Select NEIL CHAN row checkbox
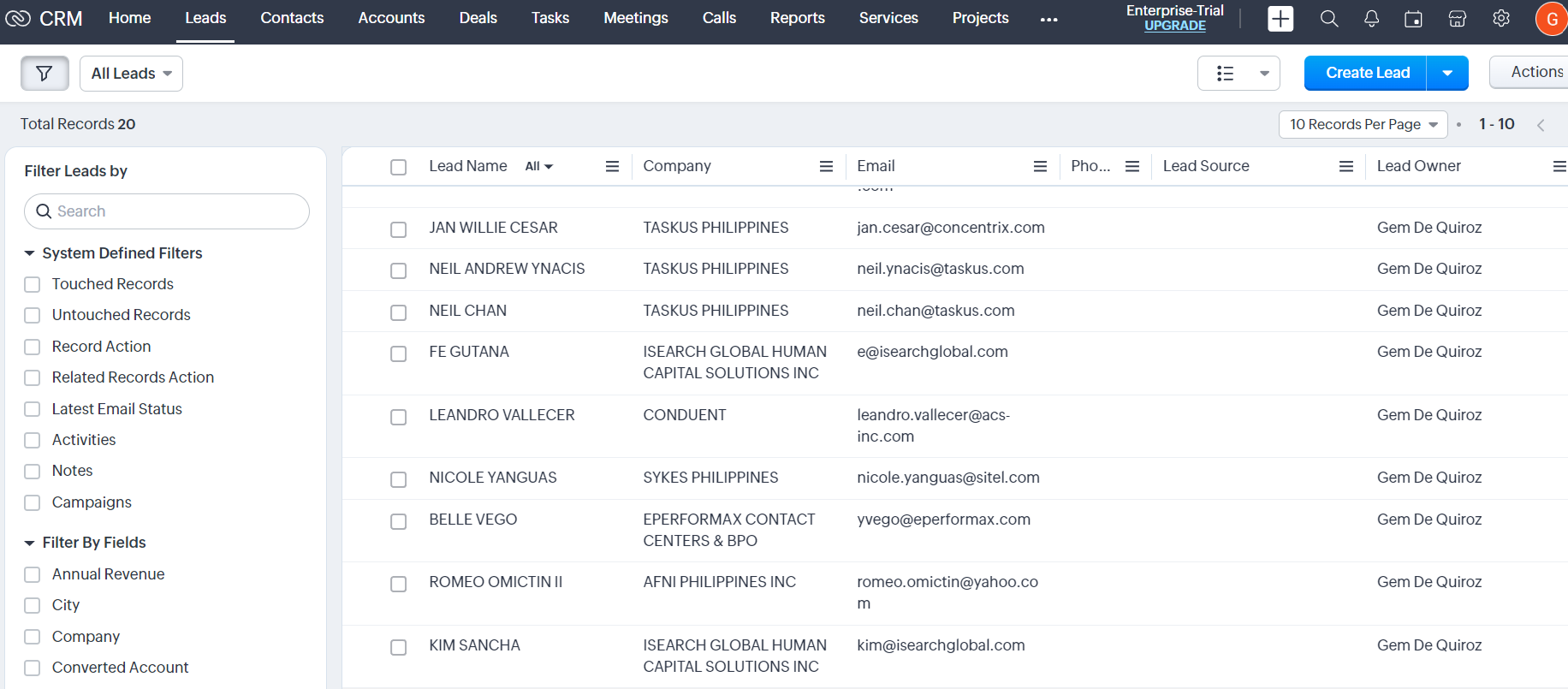 (x=398, y=312)
